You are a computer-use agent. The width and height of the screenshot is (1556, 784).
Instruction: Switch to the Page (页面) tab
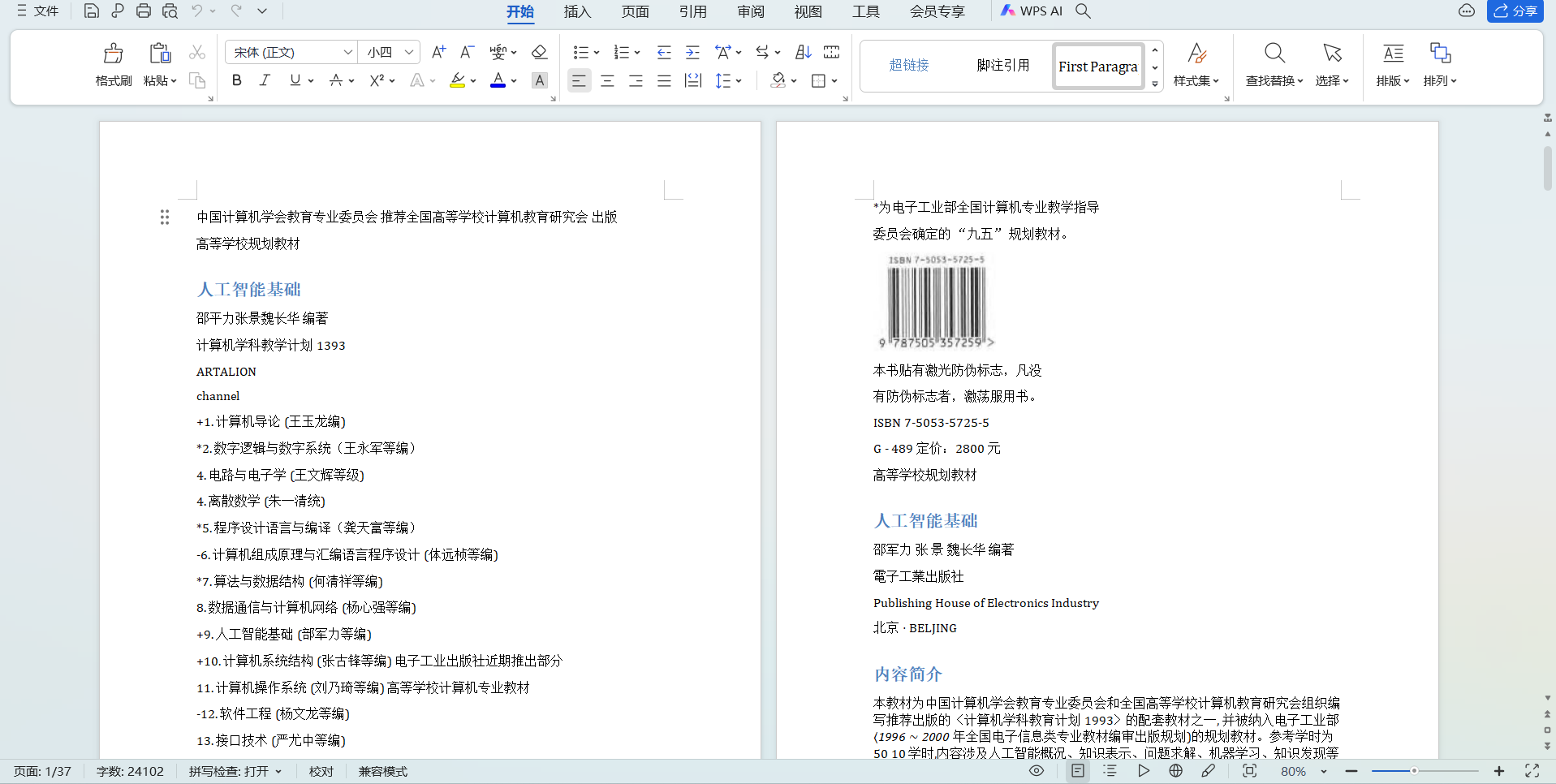pos(635,11)
